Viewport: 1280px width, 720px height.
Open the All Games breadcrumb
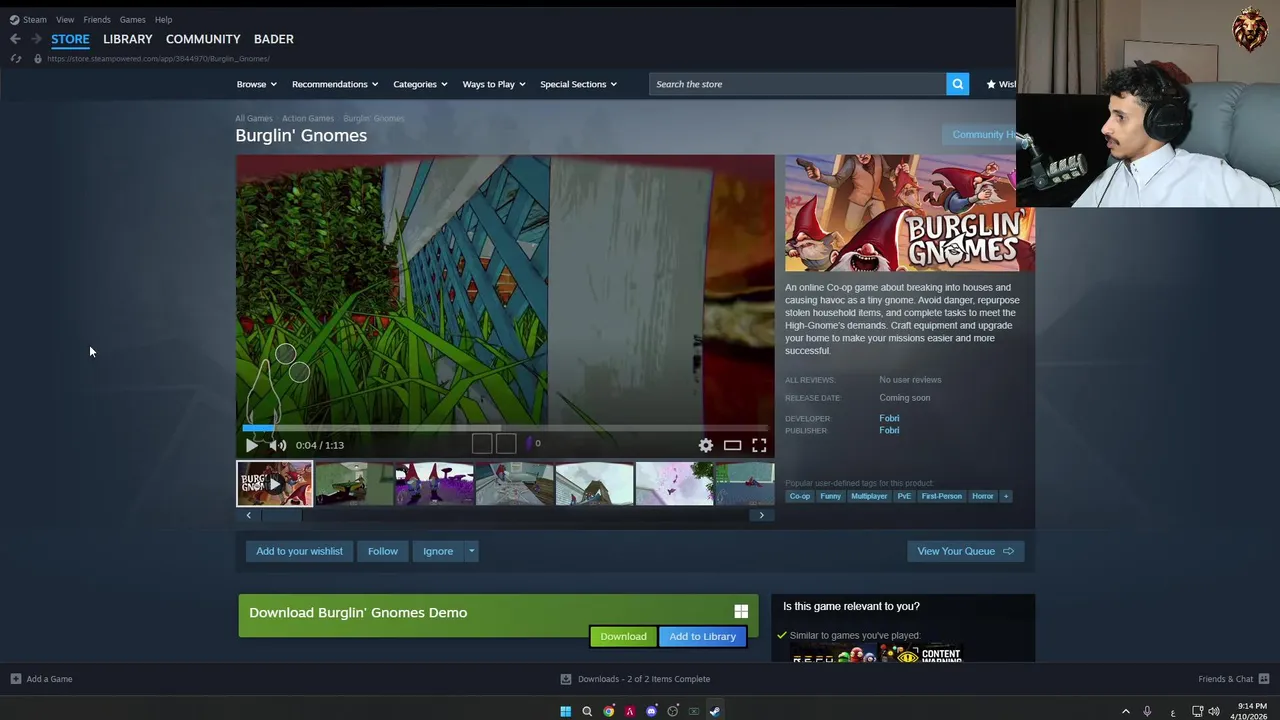coord(253,118)
